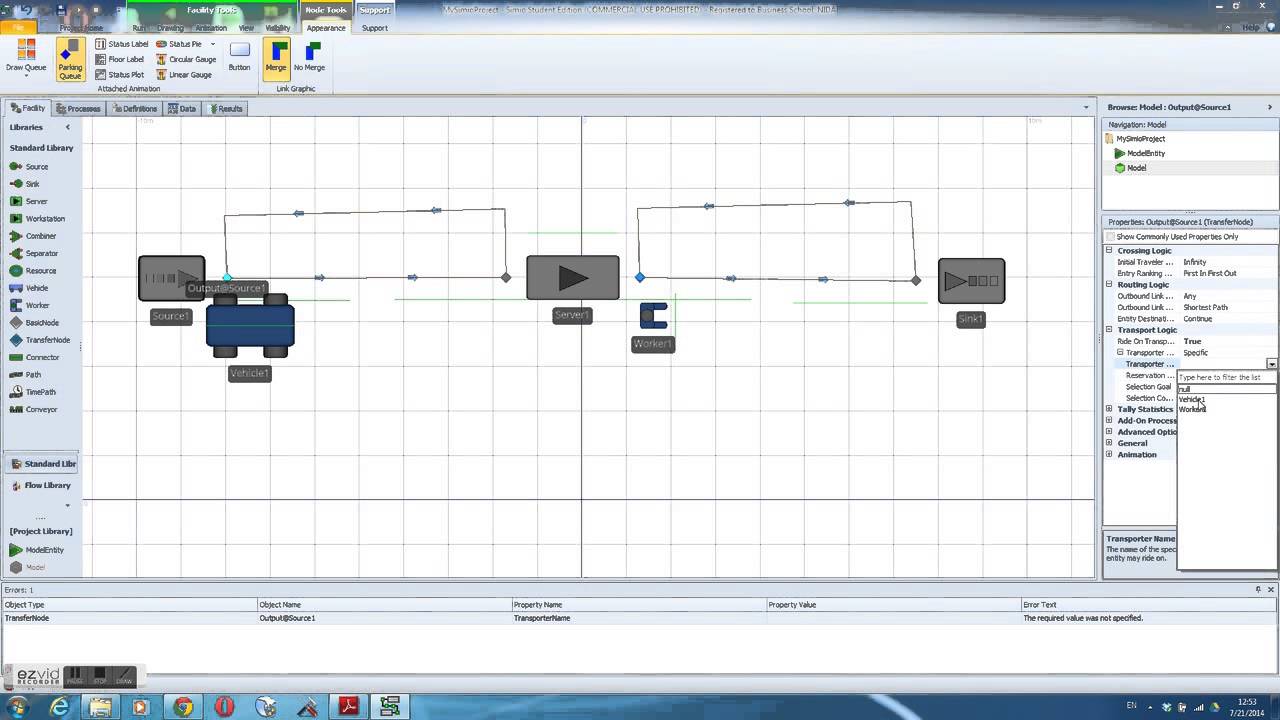Open Adobe Reader from the taskbar
Viewport: 1280px width, 720px height.
point(348,707)
